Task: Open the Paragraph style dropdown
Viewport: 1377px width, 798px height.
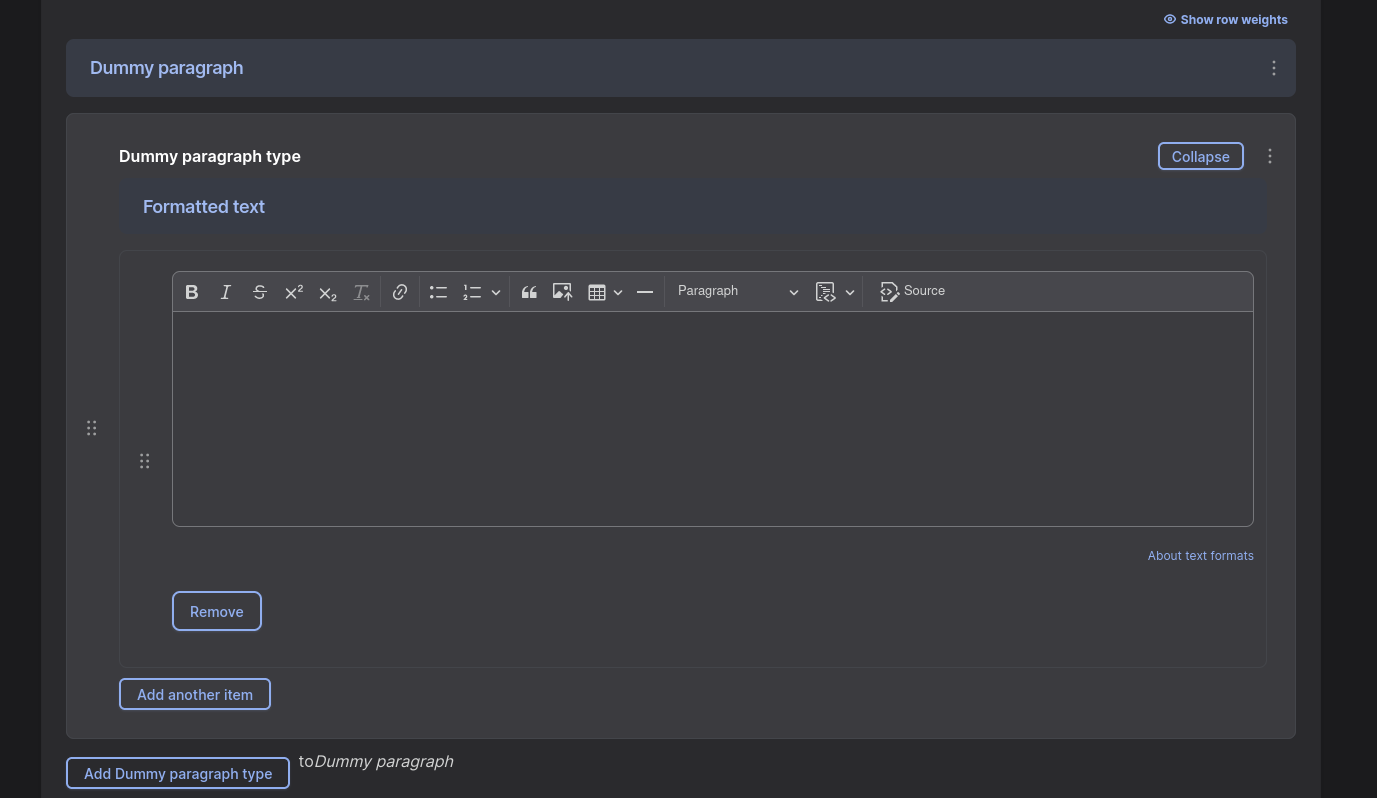Action: pyautogui.click(x=737, y=291)
